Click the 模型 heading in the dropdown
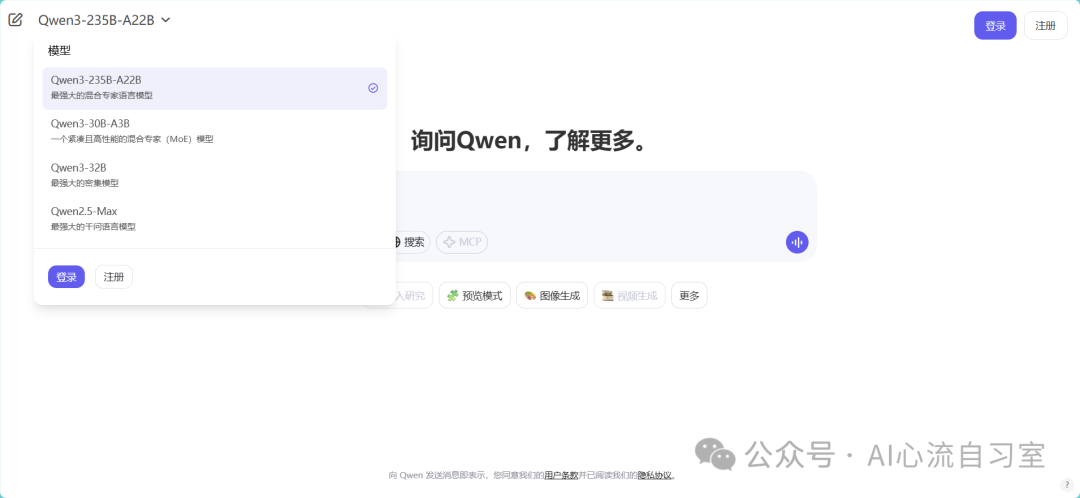Image resolution: width=1080 pixels, height=498 pixels. pos(59,50)
